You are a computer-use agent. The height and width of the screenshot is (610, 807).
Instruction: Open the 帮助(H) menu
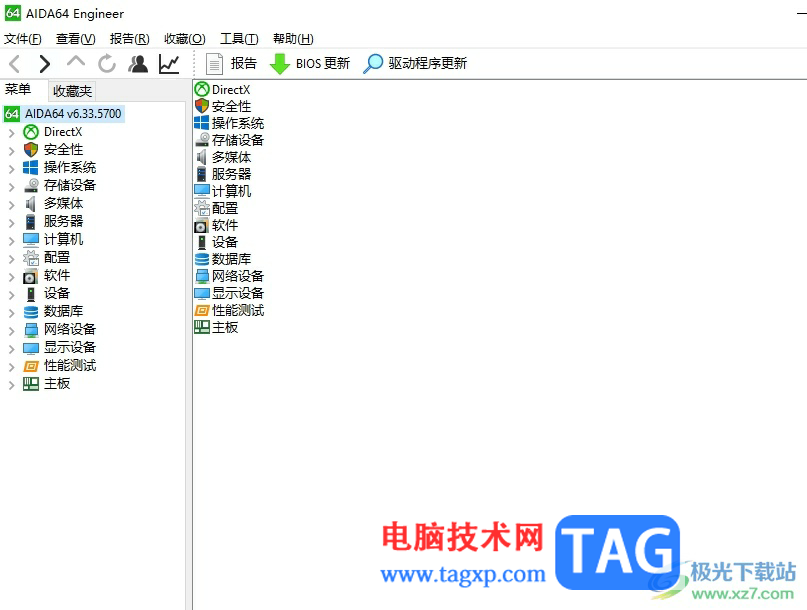click(293, 39)
